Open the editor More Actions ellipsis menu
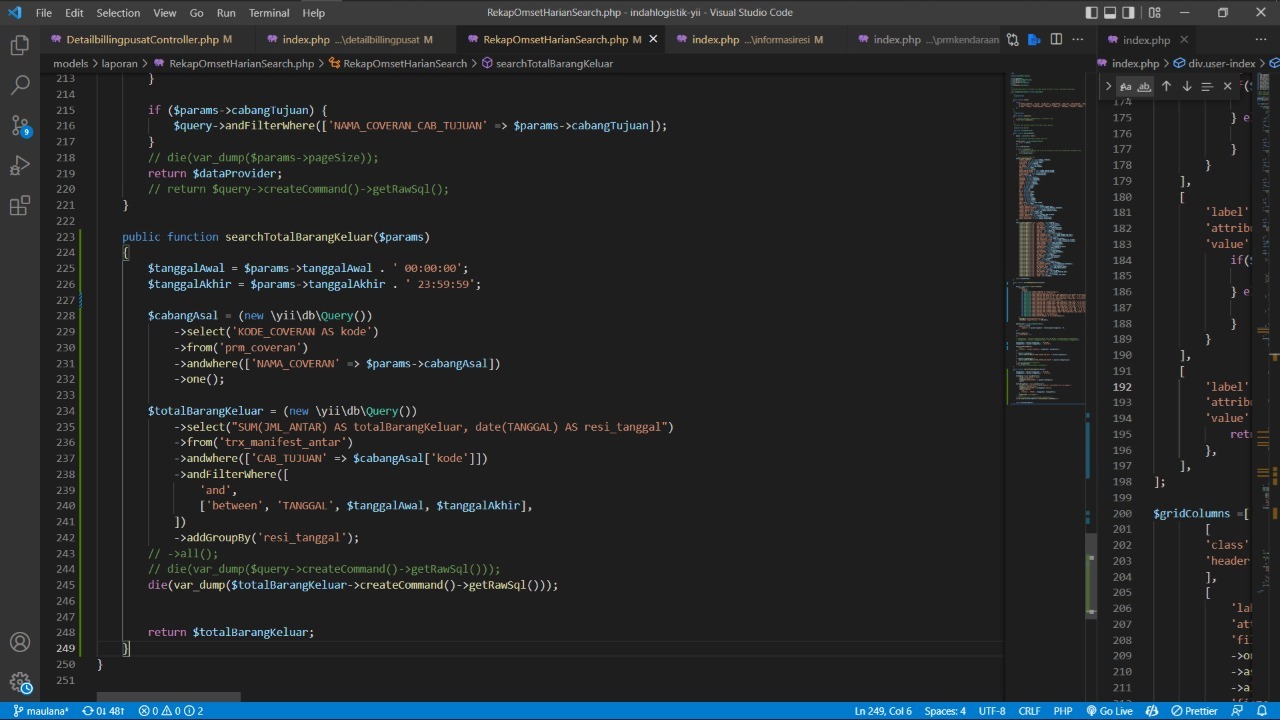 tap(1077, 40)
